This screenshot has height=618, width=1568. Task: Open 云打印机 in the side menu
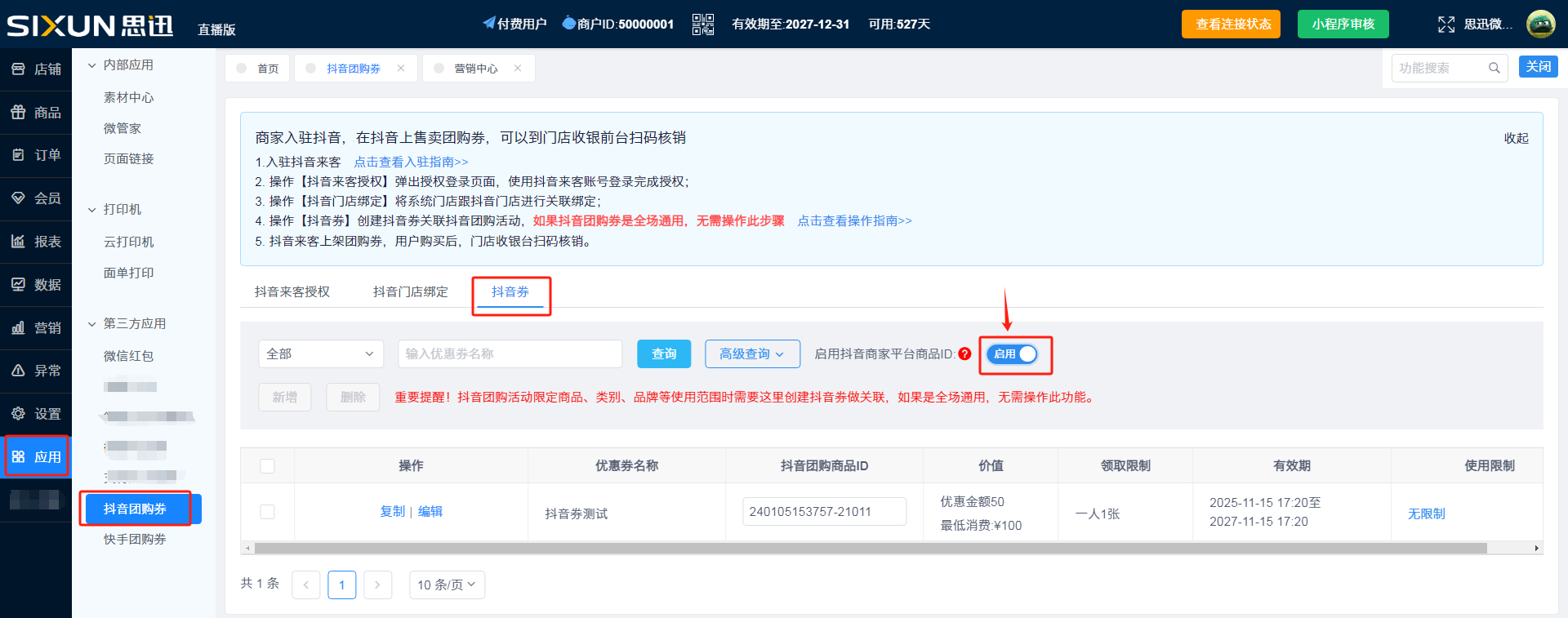(128, 242)
